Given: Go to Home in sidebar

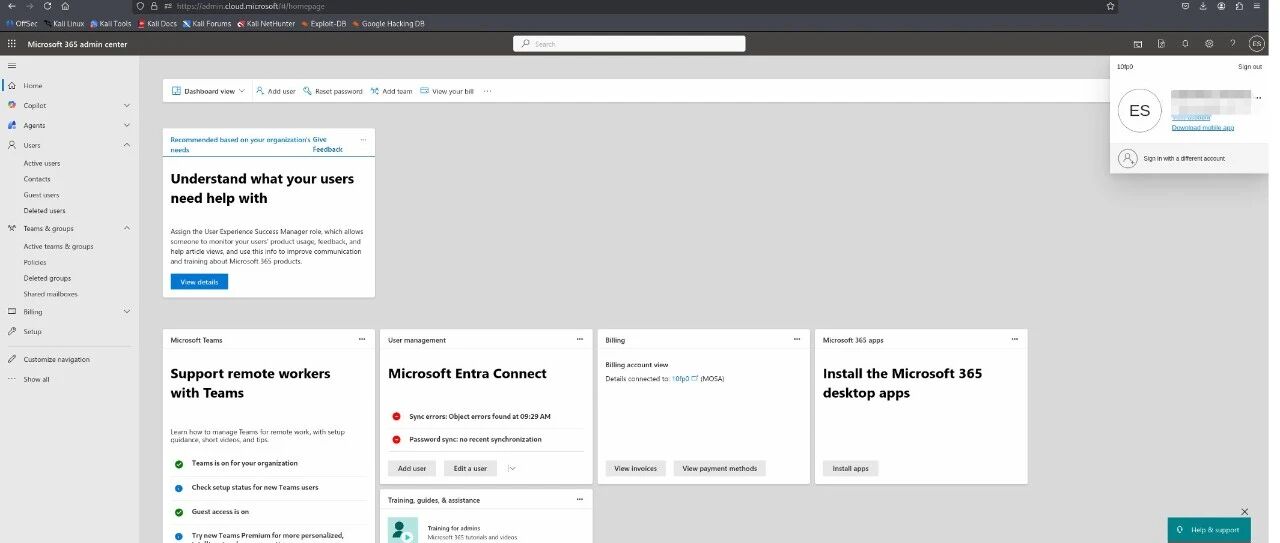Looking at the screenshot, I should 33,86.
